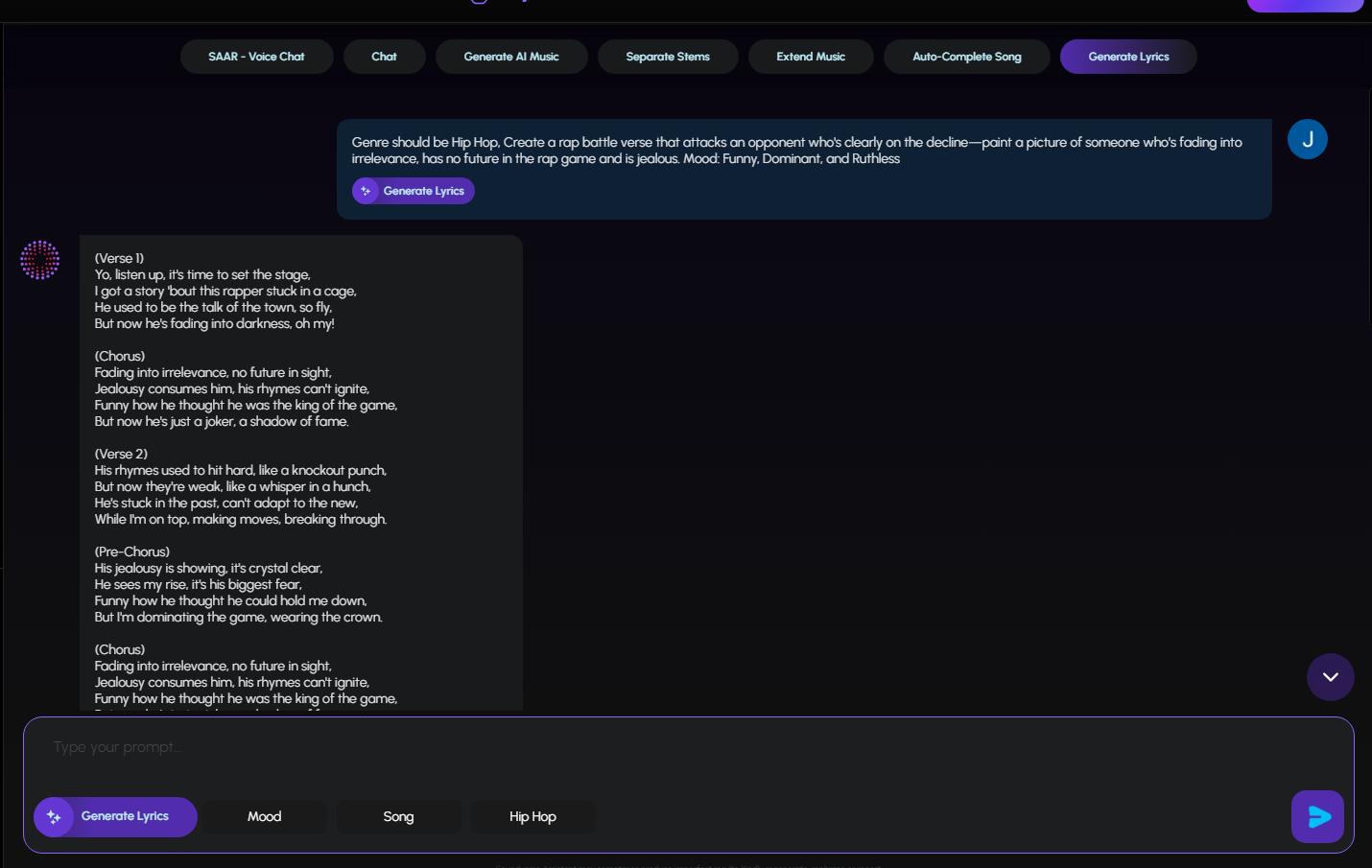Click the user avatar J icon

(x=1308, y=139)
